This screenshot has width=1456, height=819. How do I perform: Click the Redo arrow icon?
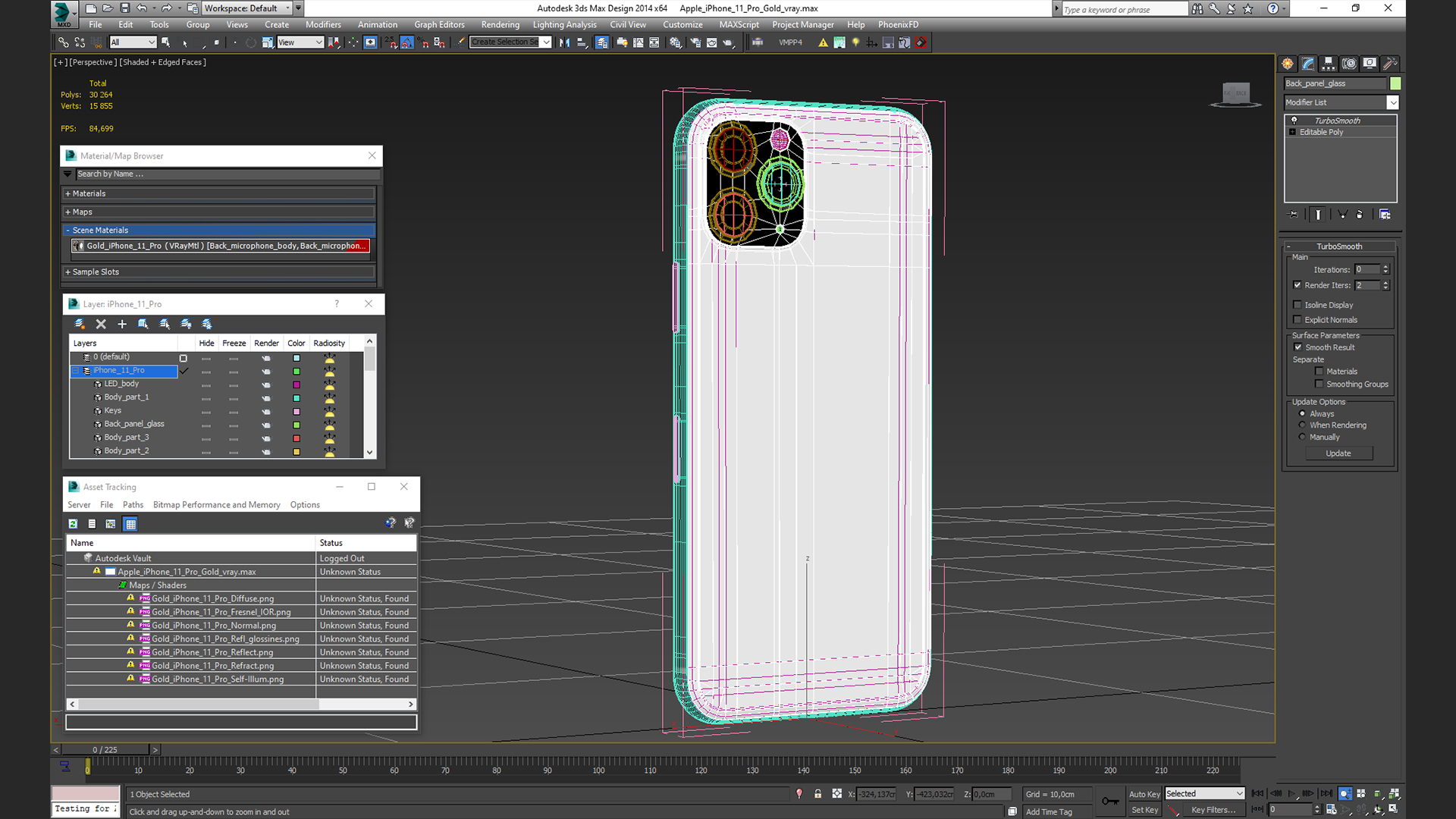(x=166, y=8)
